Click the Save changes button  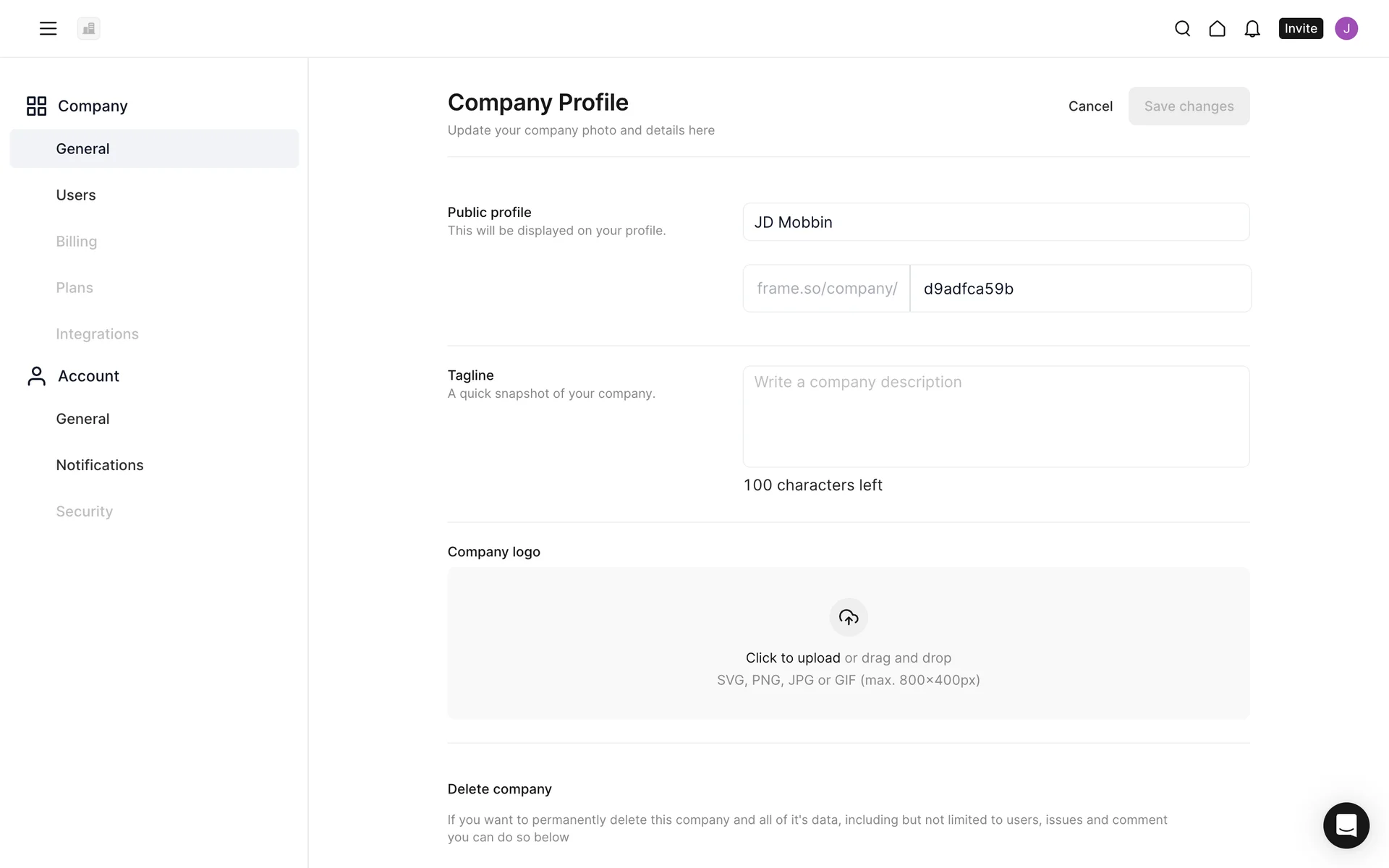(1189, 106)
